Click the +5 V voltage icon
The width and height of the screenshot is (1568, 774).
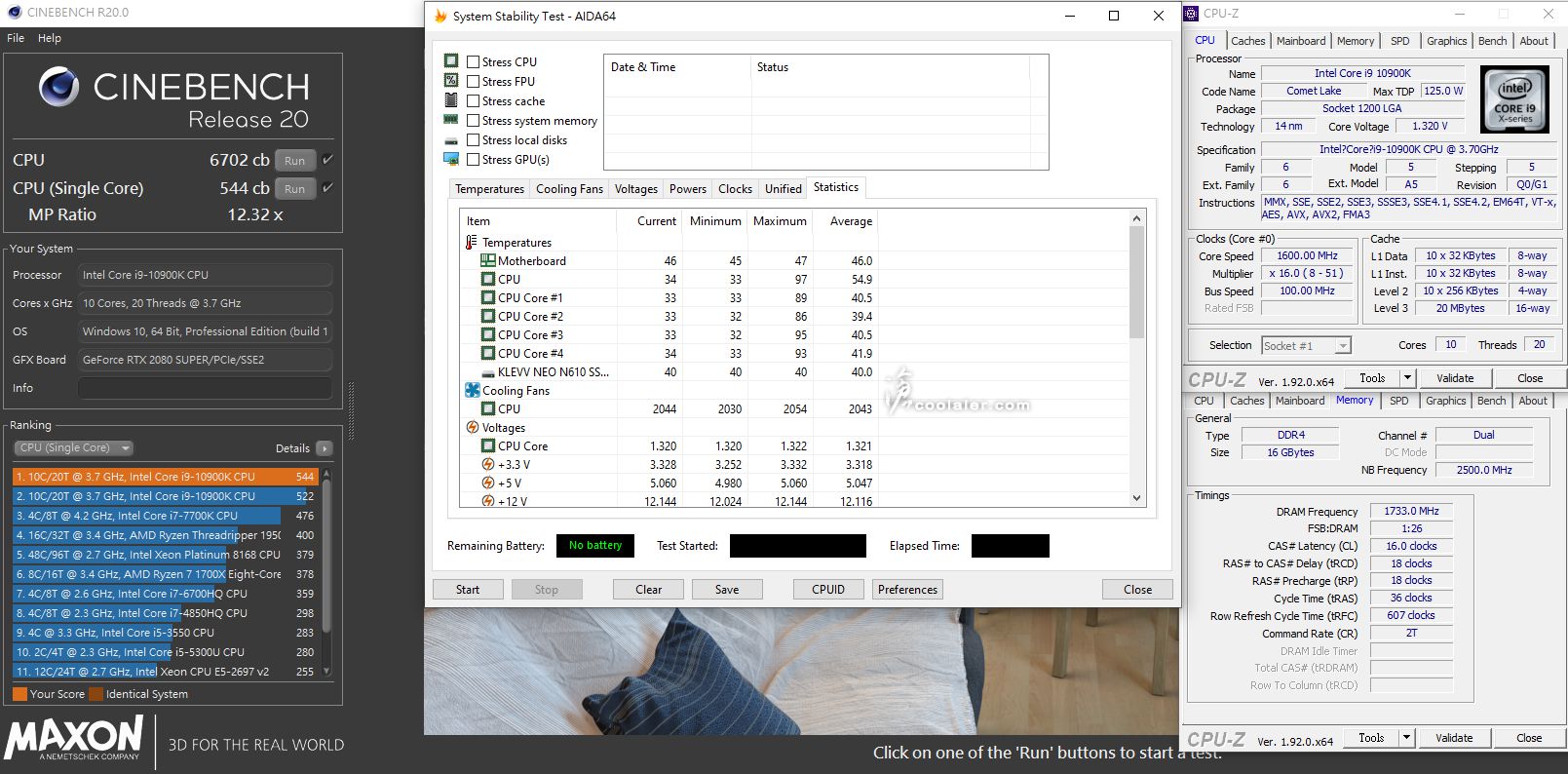[488, 483]
